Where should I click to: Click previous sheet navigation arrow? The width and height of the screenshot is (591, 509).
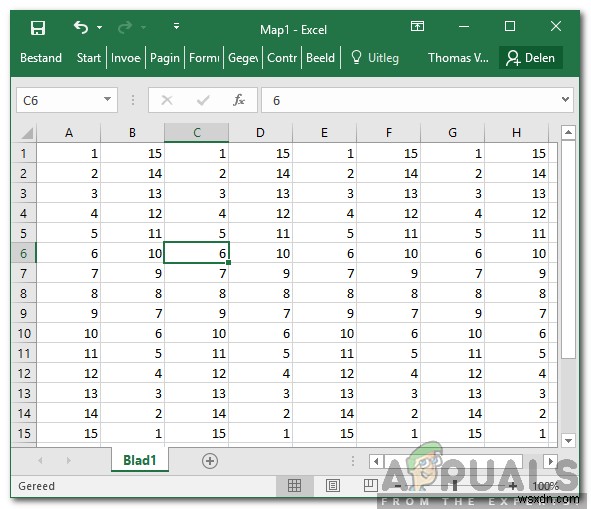click(x=40, y=460)
